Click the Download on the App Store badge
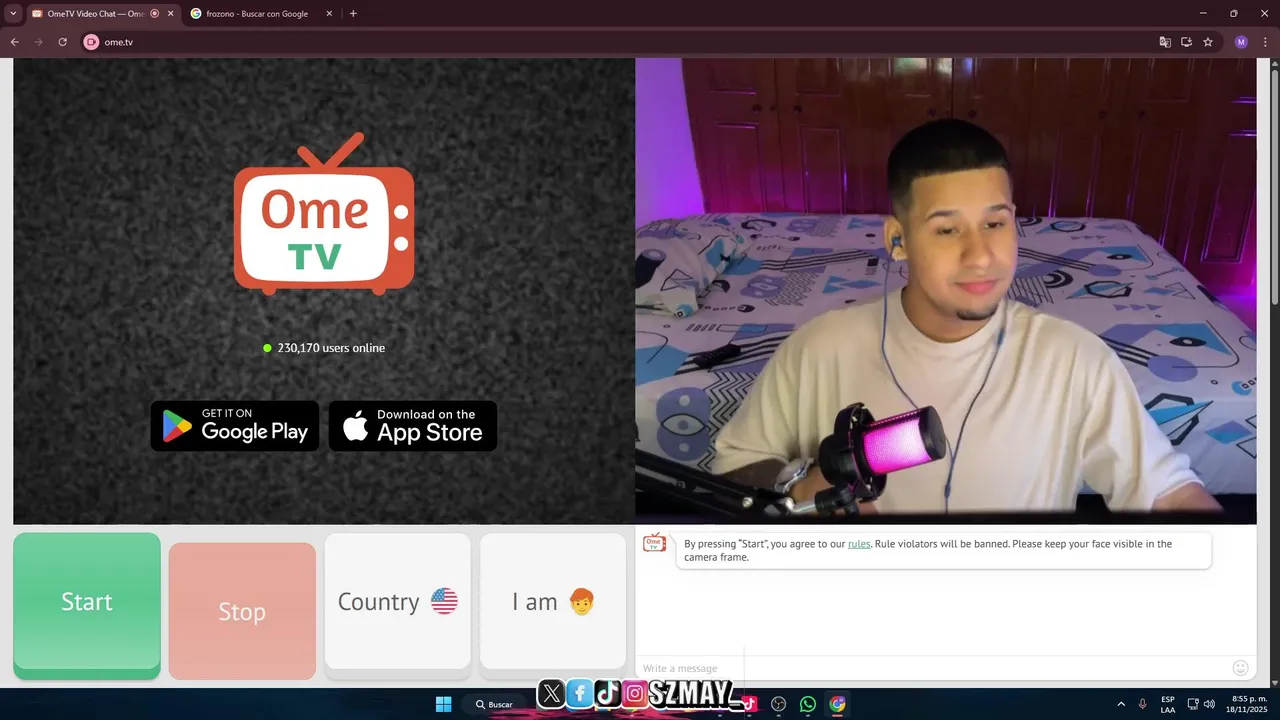 click(x=413, y=426)
